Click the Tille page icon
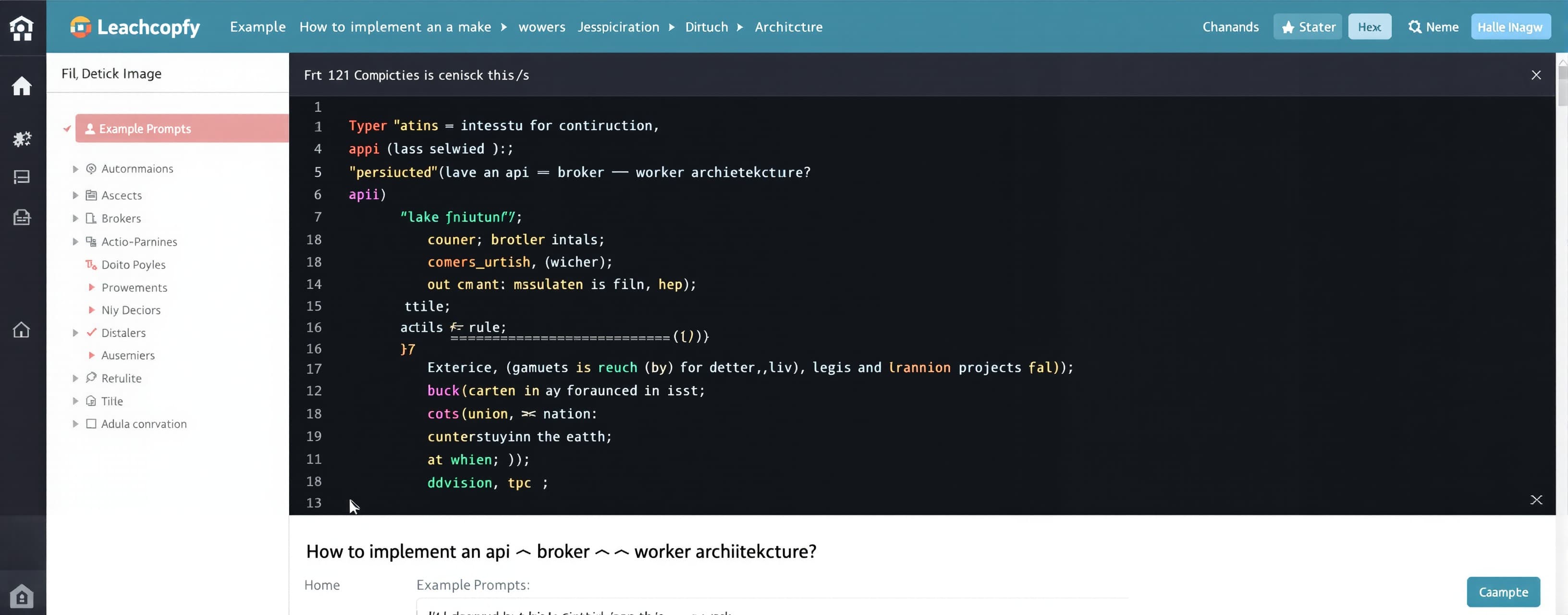The height and width of the screenshot is (615, 1568). [91, 401]
